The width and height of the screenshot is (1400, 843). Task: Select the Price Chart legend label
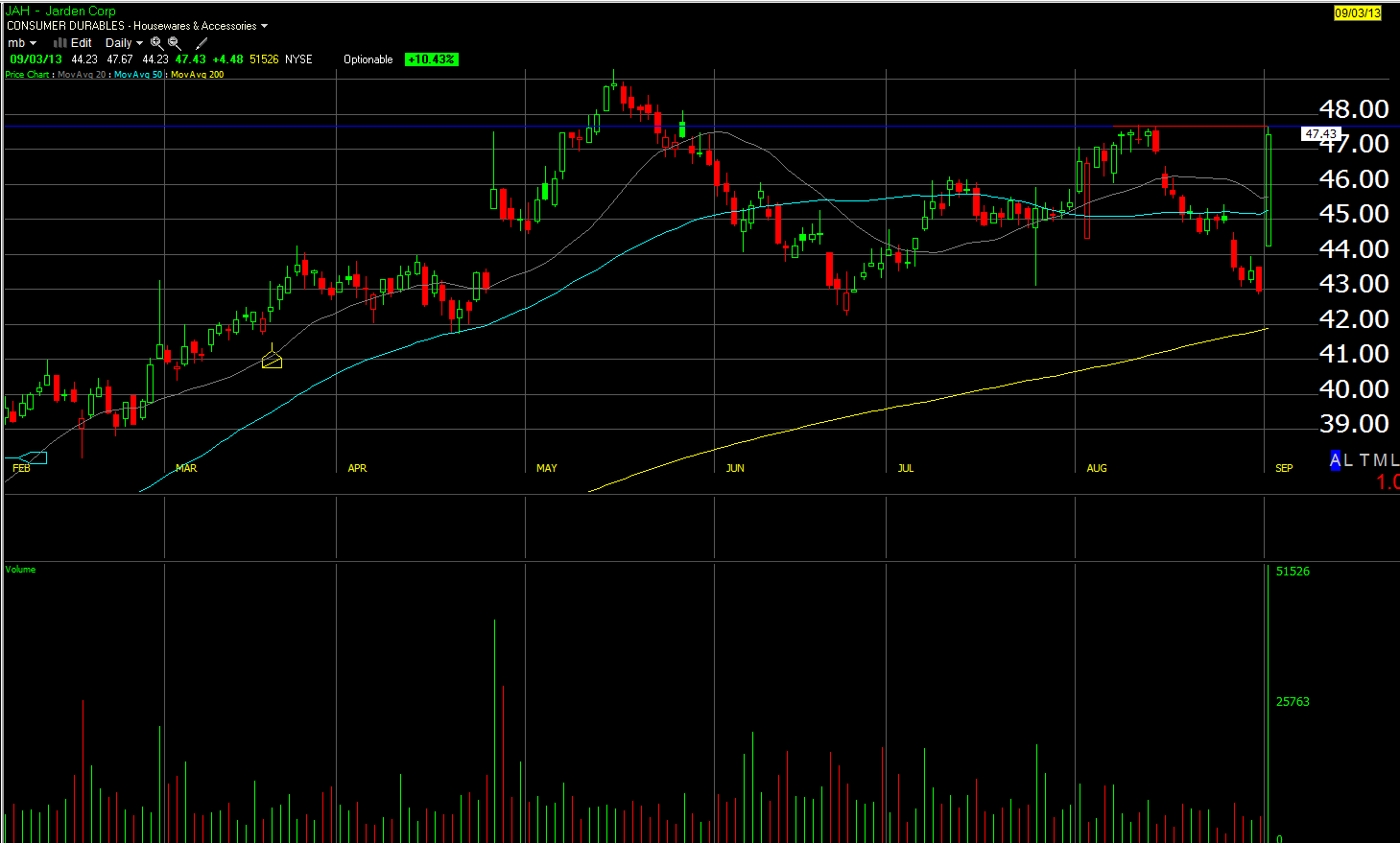pyautogui.click(x=27, y=75)
